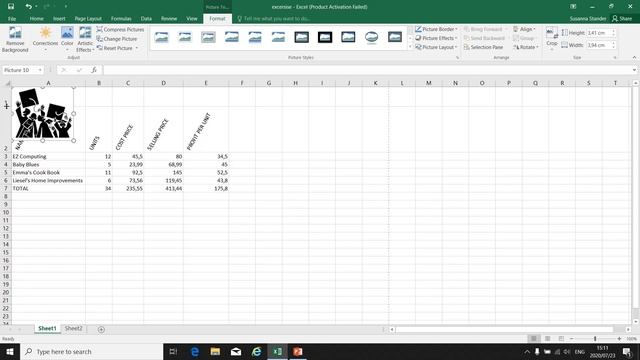640x360 pixels.
Task: Click the Save icon in quick access toolbar
Action: tap(11, 7)
